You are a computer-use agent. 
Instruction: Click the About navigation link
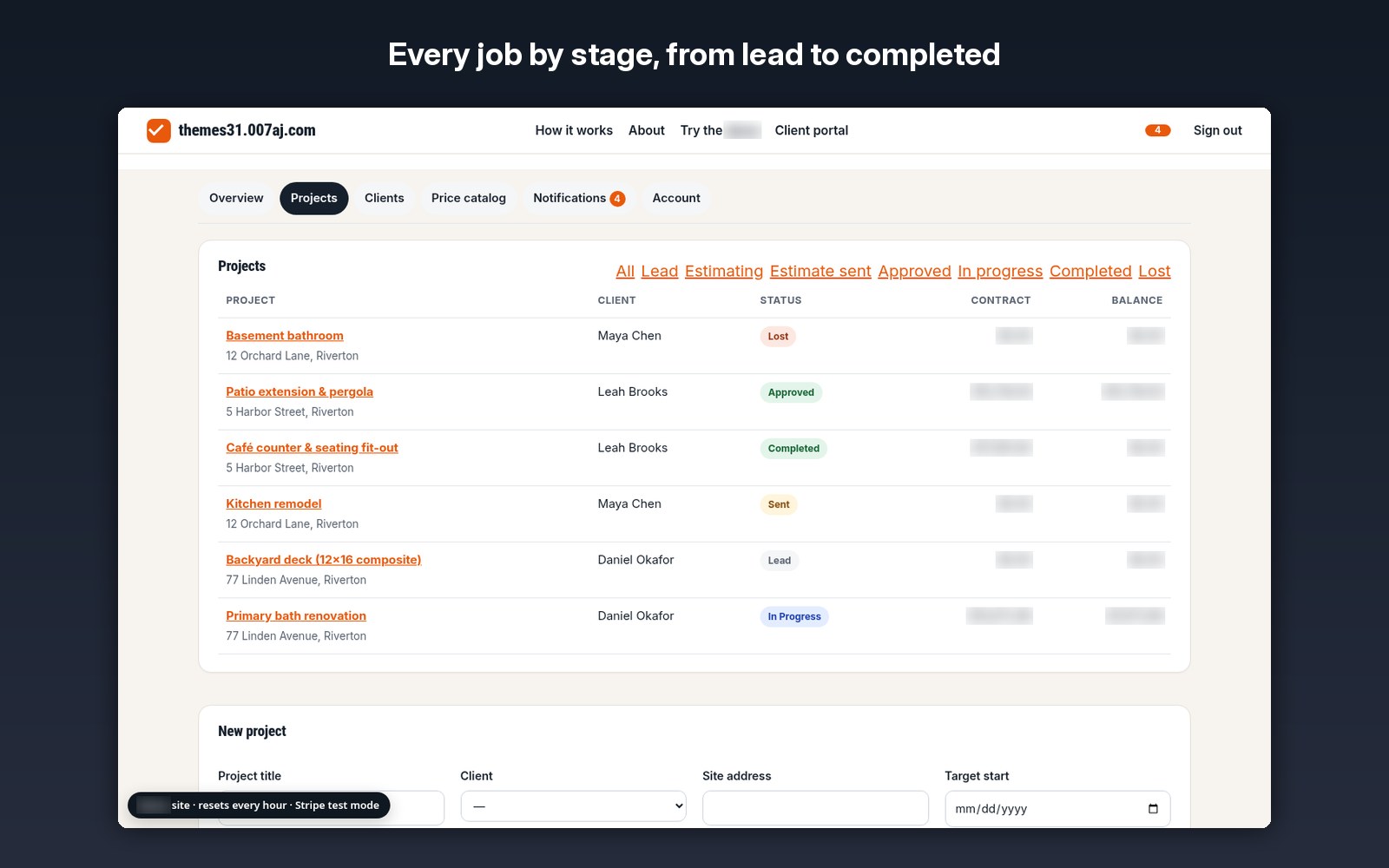647,130
